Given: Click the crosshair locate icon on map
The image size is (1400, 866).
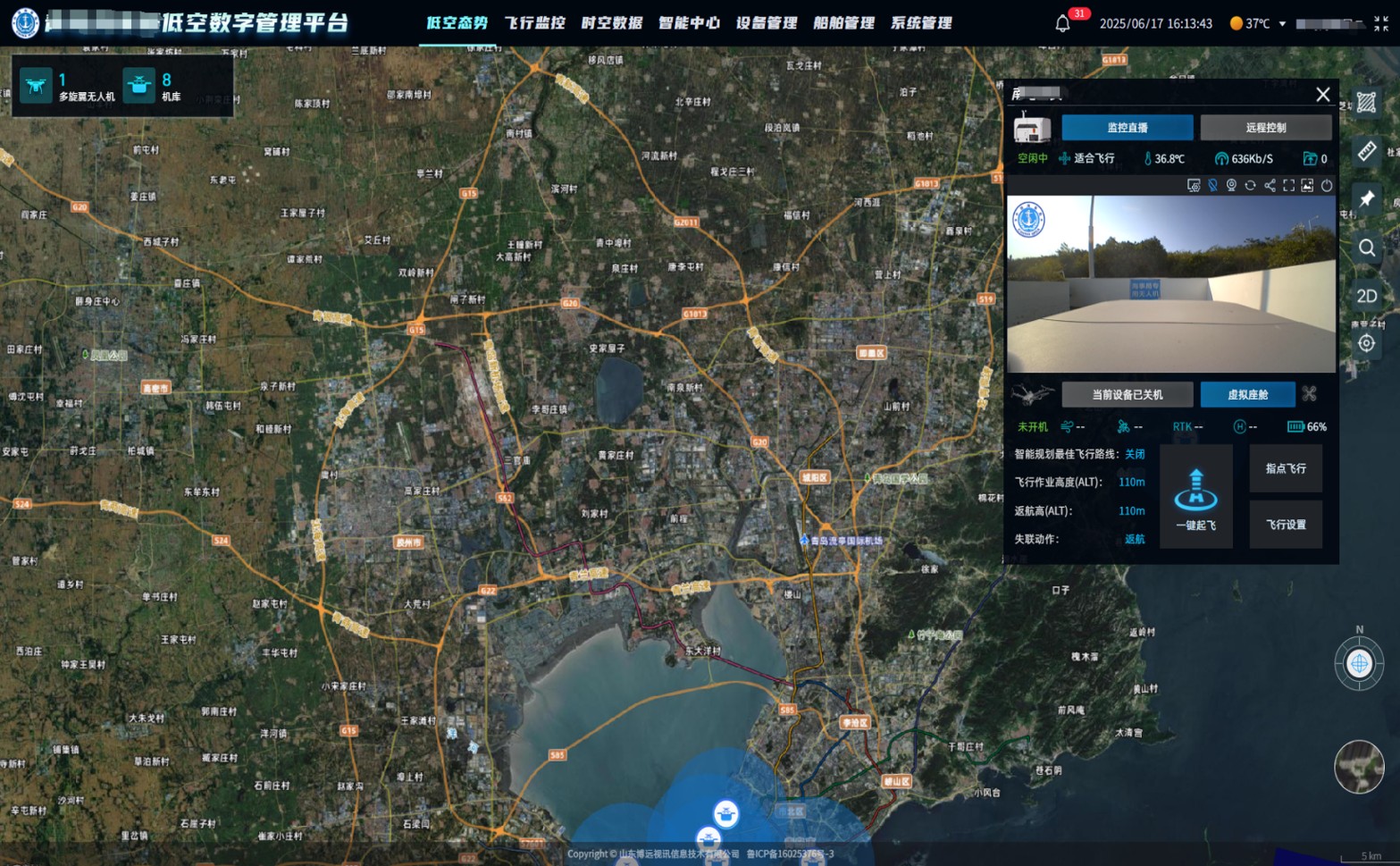Looking at the screenshot, I should pyautogui.click(x=1366, y=343).
